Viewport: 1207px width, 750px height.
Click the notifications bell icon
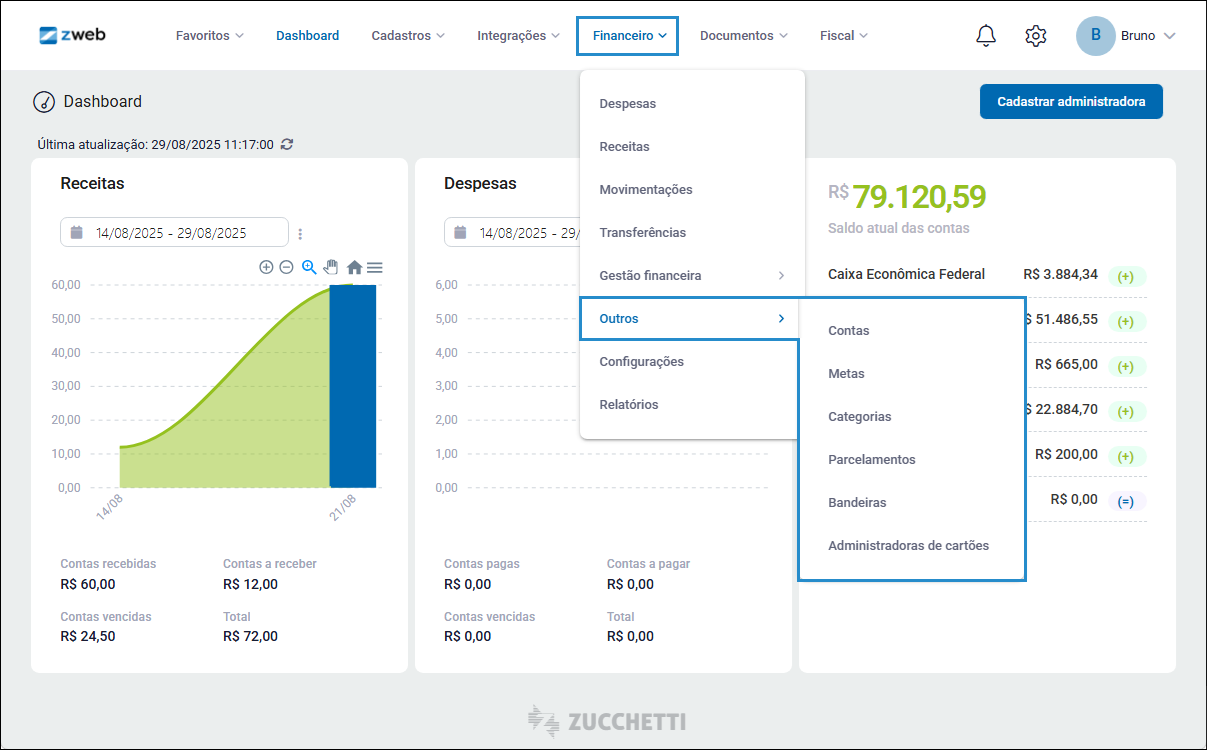tap(986, 36)
